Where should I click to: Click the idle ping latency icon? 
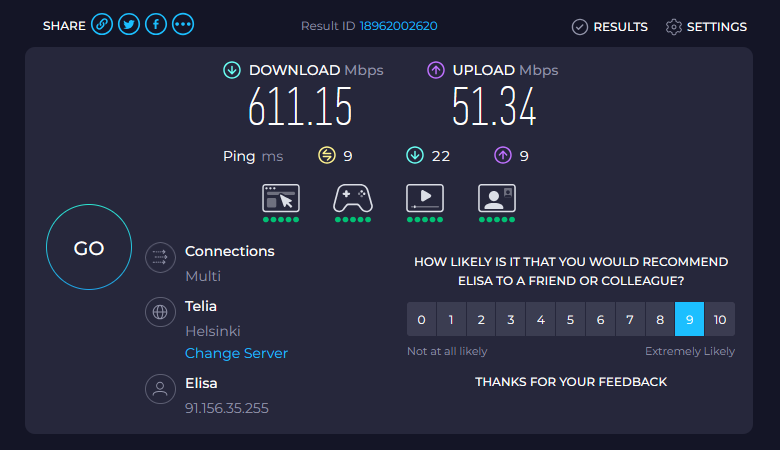click(327, 155)
